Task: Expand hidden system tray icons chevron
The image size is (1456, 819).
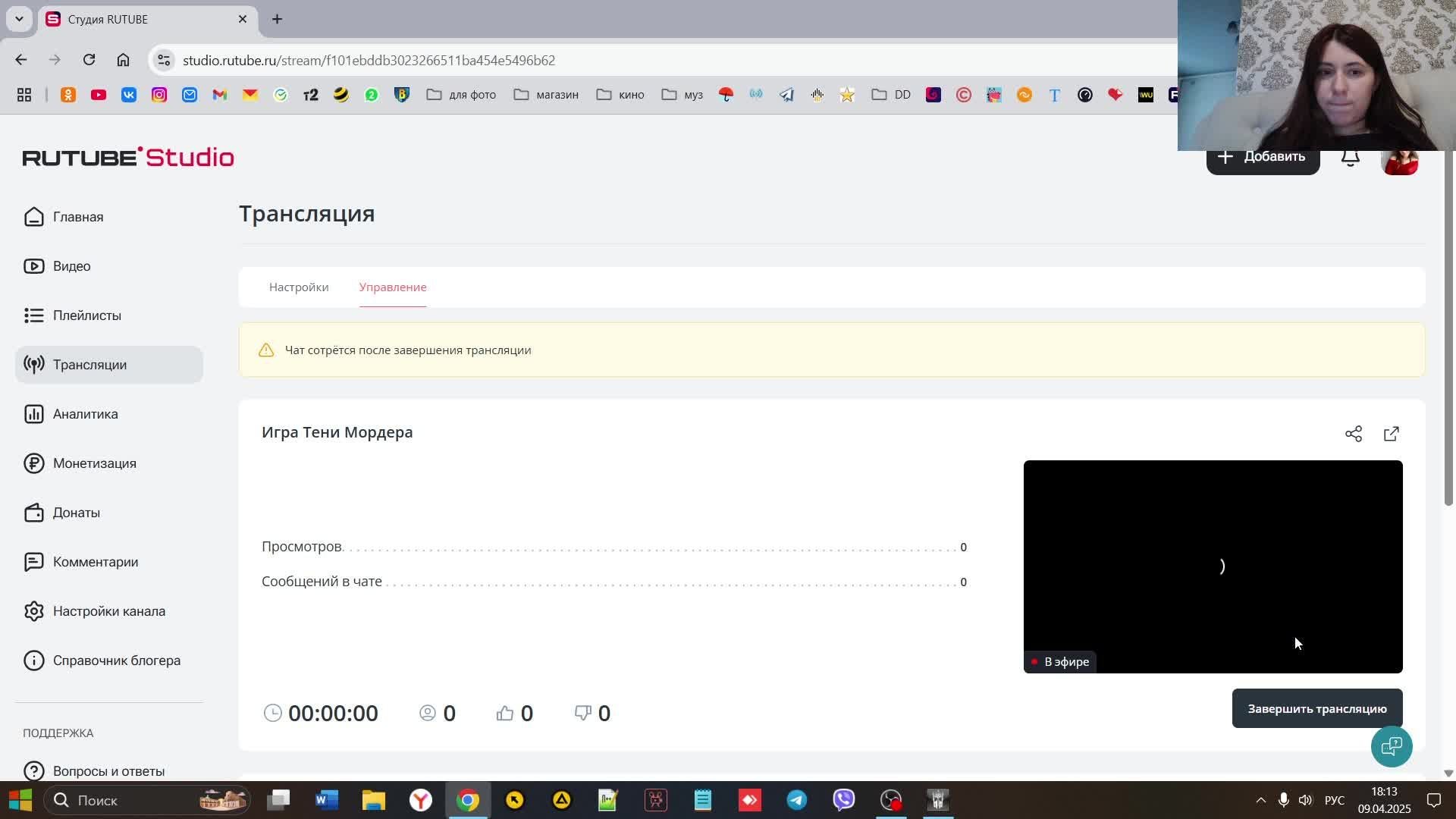Action: pyautogui.click(x=1260, y=800)
